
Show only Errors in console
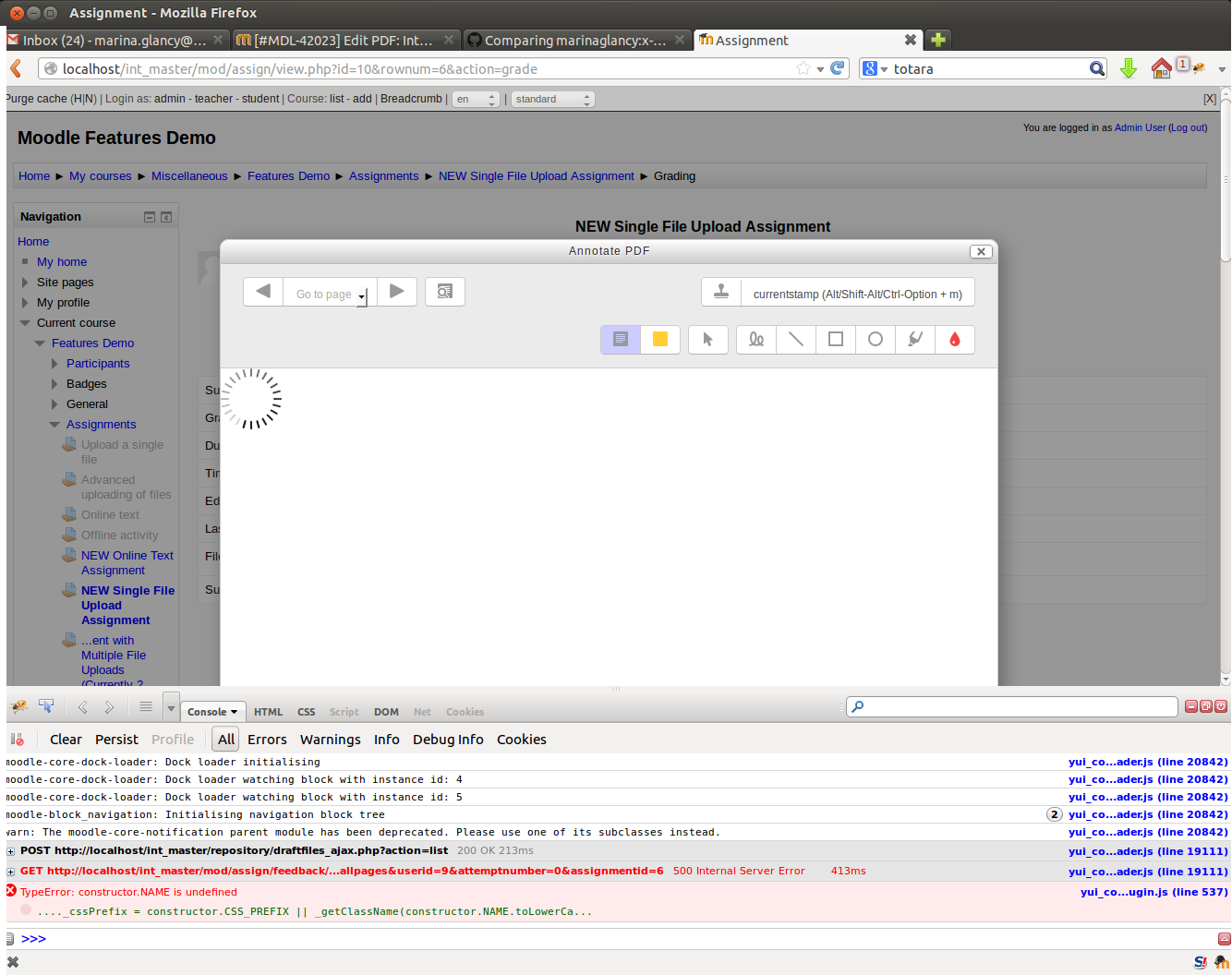[267, 740]
